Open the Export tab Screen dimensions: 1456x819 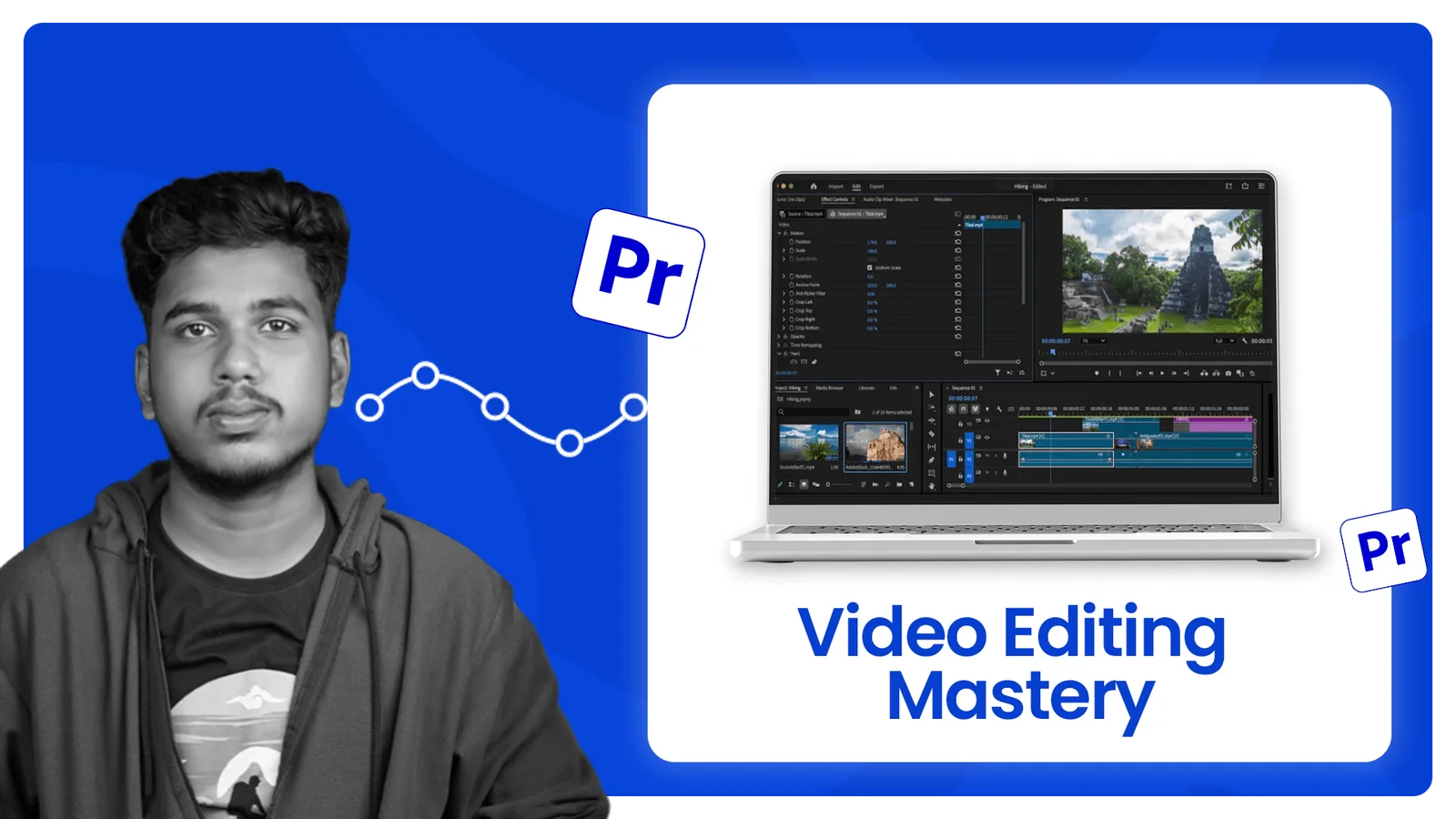coord(876,187)
